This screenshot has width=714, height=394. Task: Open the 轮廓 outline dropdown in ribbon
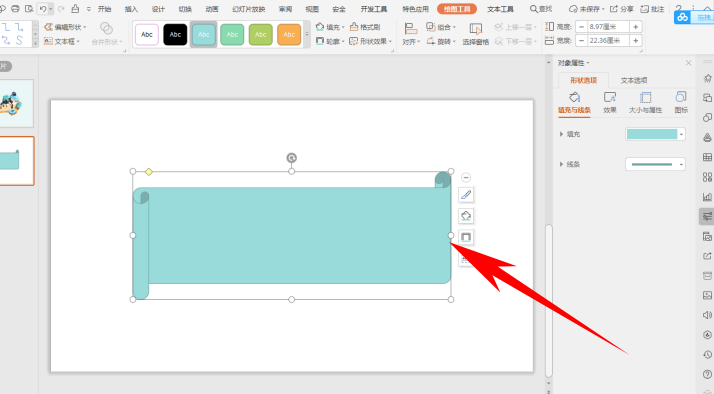(330, 41)
